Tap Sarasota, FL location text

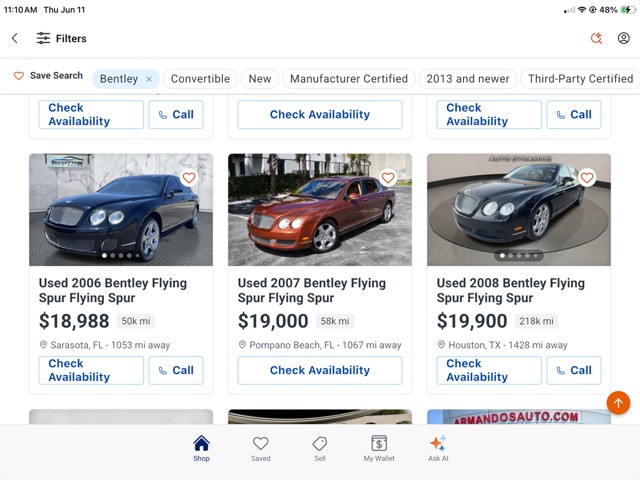coord(110,345)
